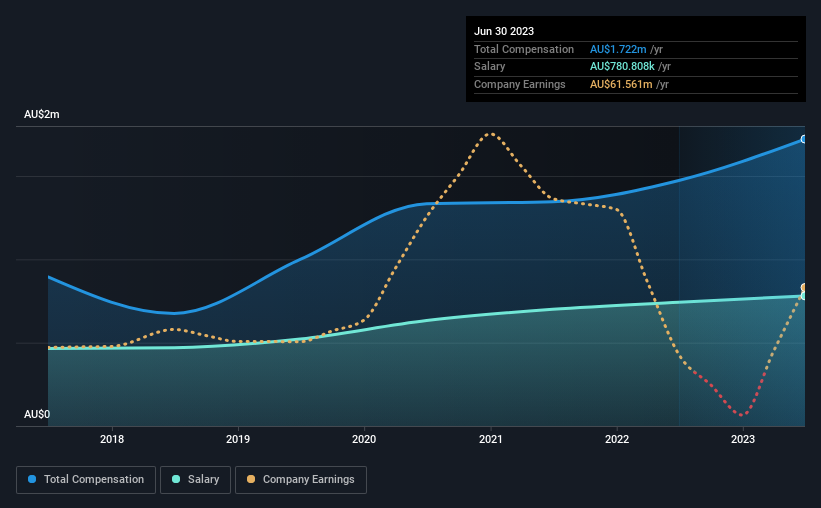Click the 2019 x-axis label
The width and height of the screenshot is (821, 508).
tap(238, 439)
